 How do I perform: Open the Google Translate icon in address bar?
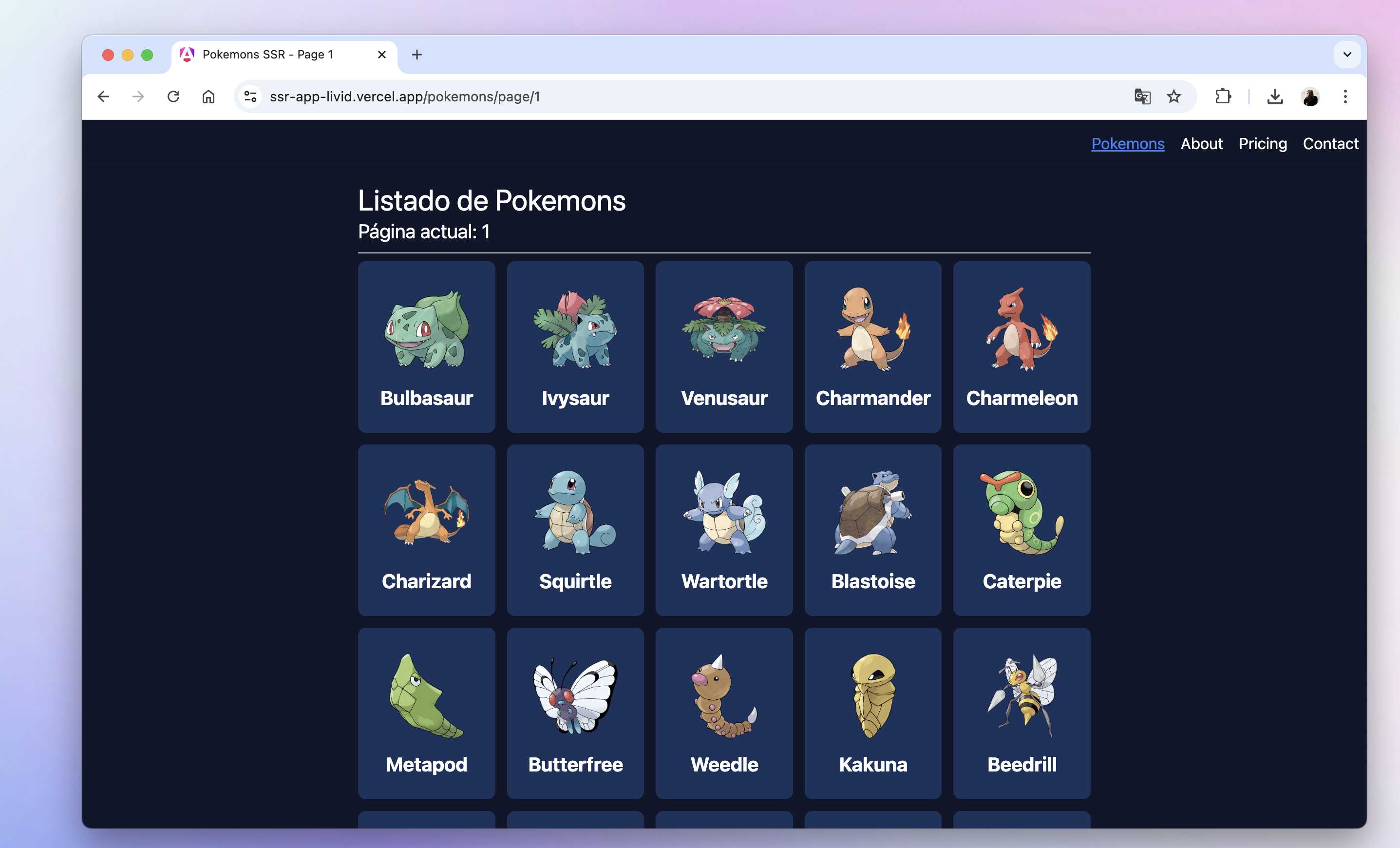tap(1142, 96)
